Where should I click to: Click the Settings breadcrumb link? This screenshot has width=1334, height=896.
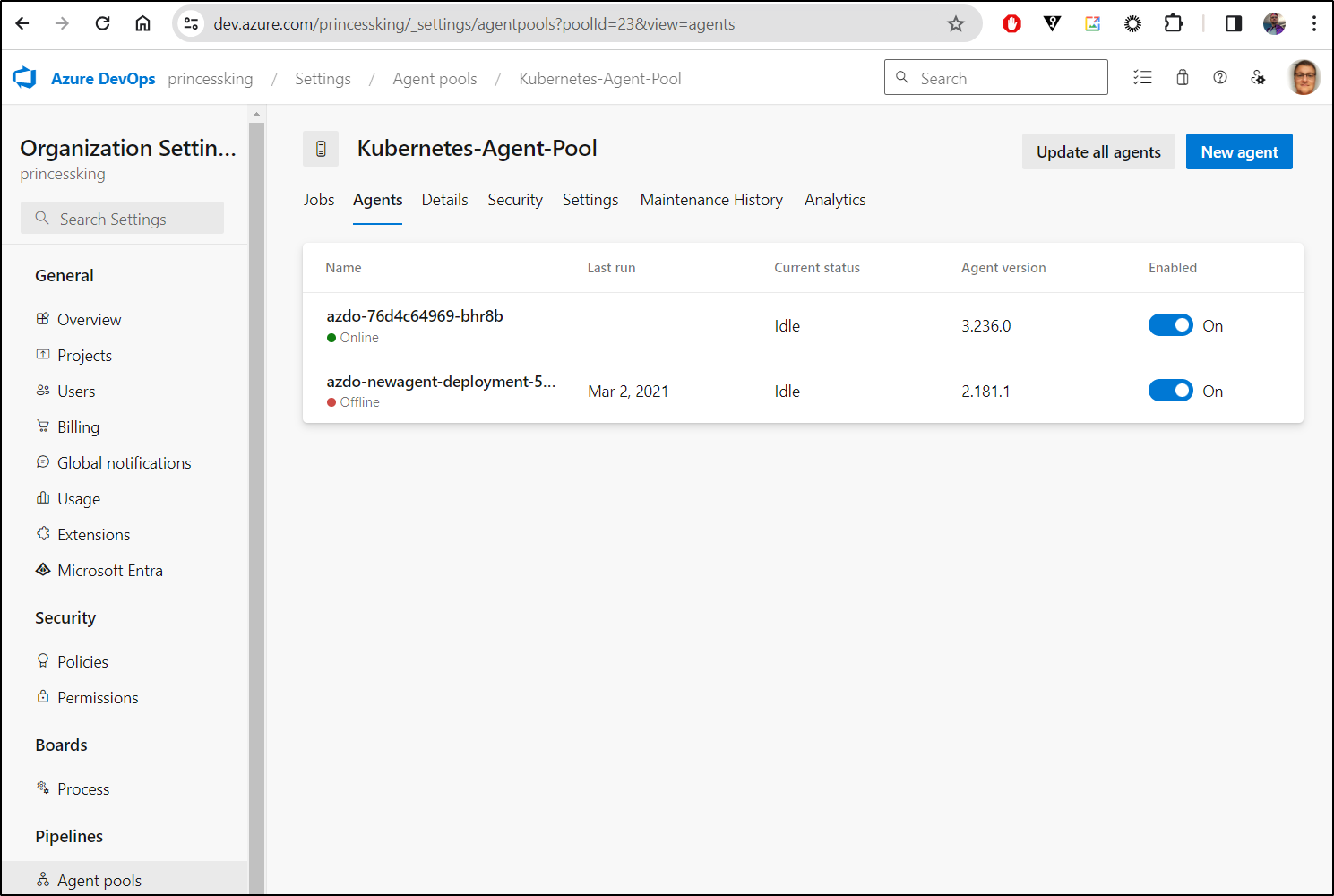click(x=323, y=79)
